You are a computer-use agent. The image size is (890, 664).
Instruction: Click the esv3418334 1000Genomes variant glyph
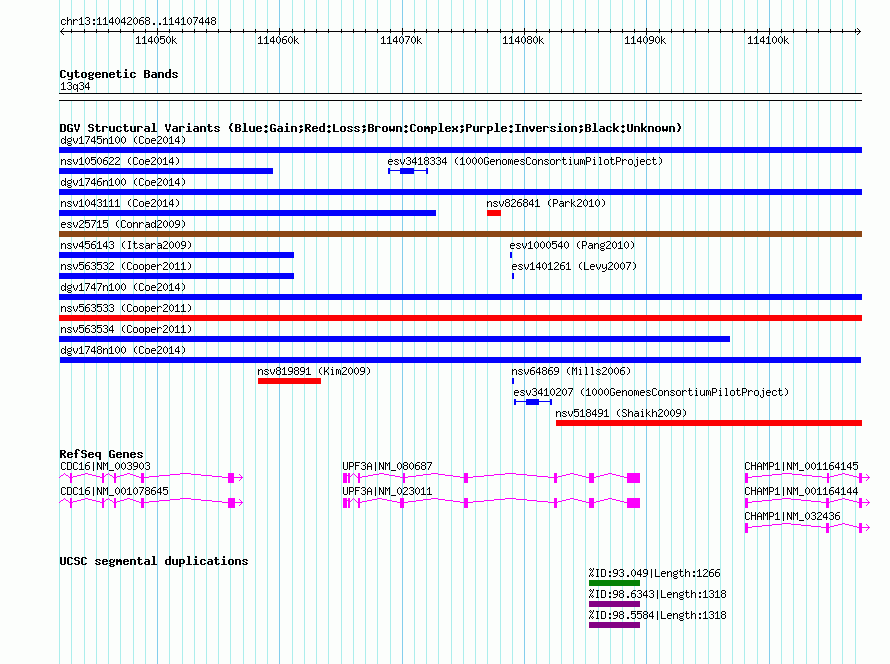click(x=408, y=171)
